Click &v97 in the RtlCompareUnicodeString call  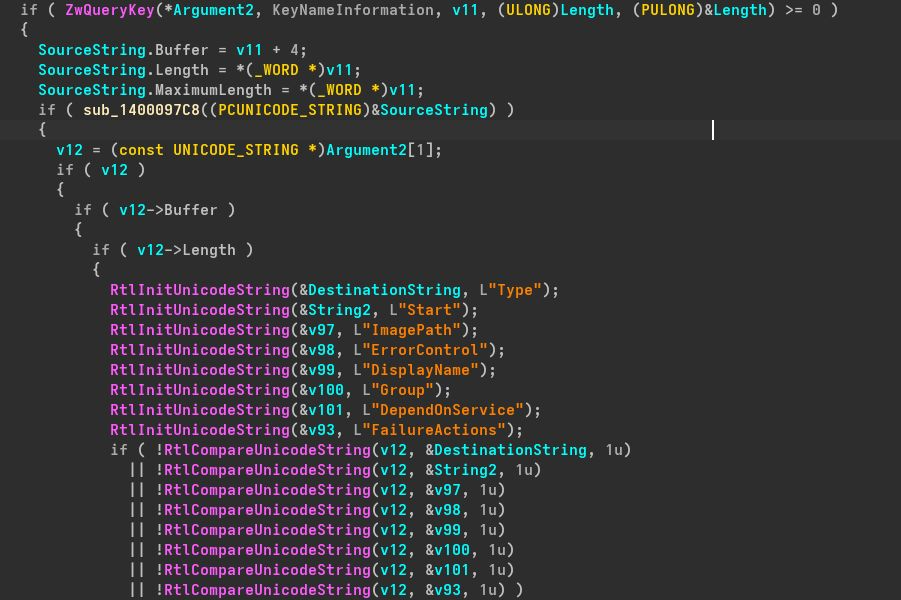[442, 490]
